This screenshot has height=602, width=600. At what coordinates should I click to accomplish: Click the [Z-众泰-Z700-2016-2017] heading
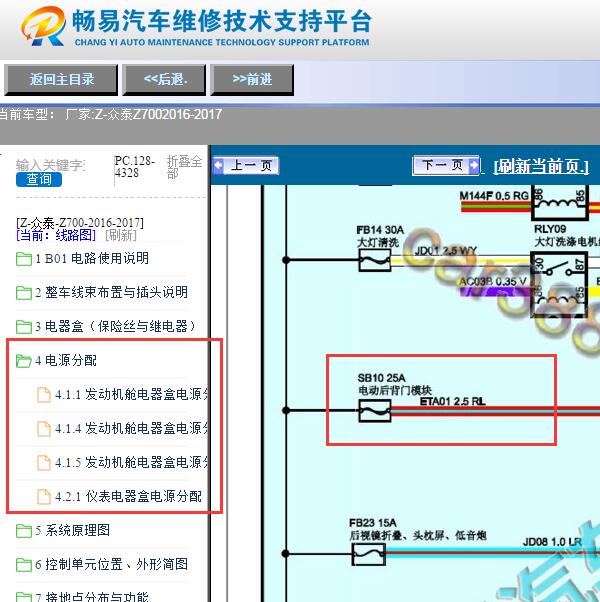(80, 223)
